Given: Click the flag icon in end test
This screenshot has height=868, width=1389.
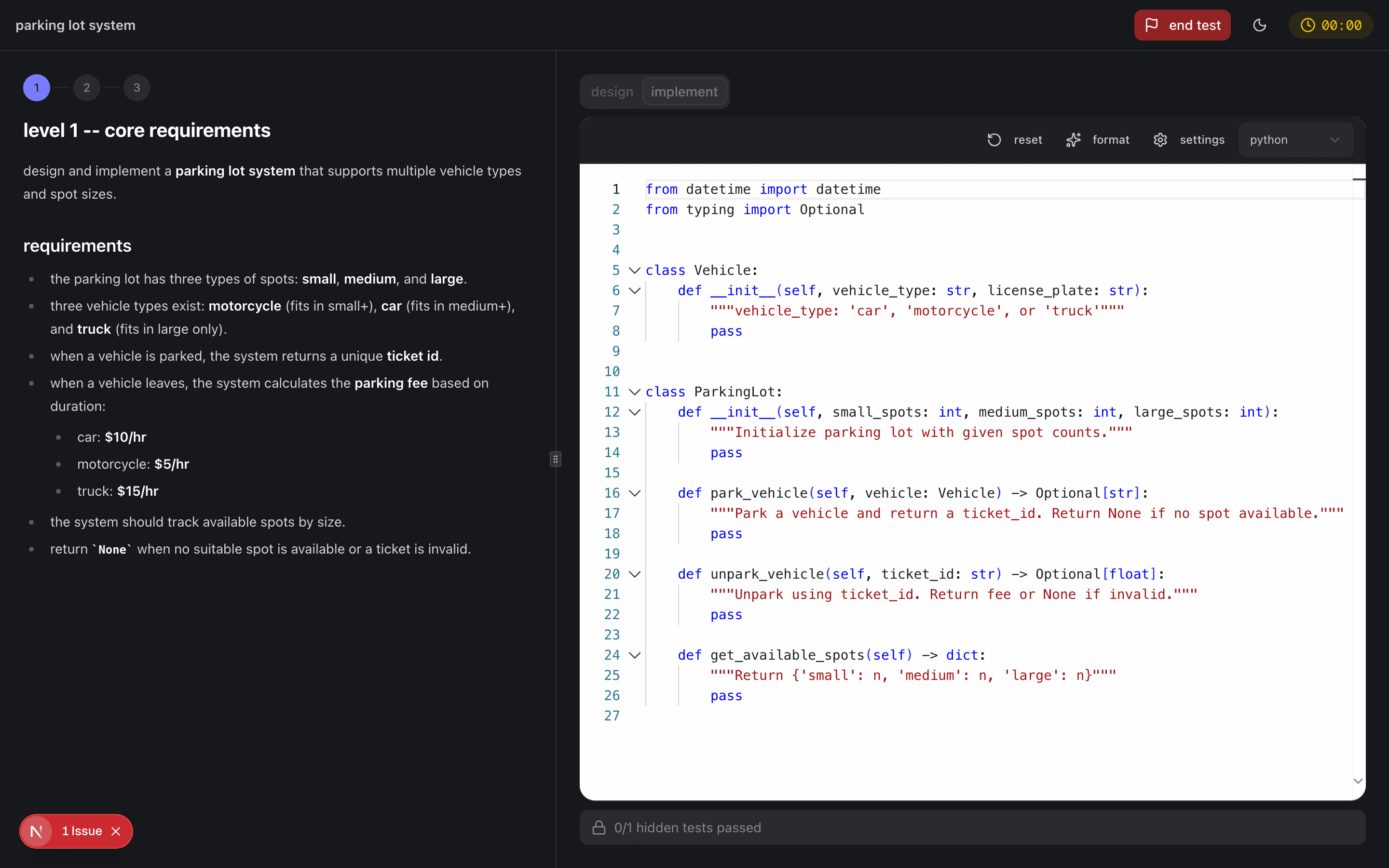Looking at the screenshot, I should pyautogui.click(x=1151, y=25).
